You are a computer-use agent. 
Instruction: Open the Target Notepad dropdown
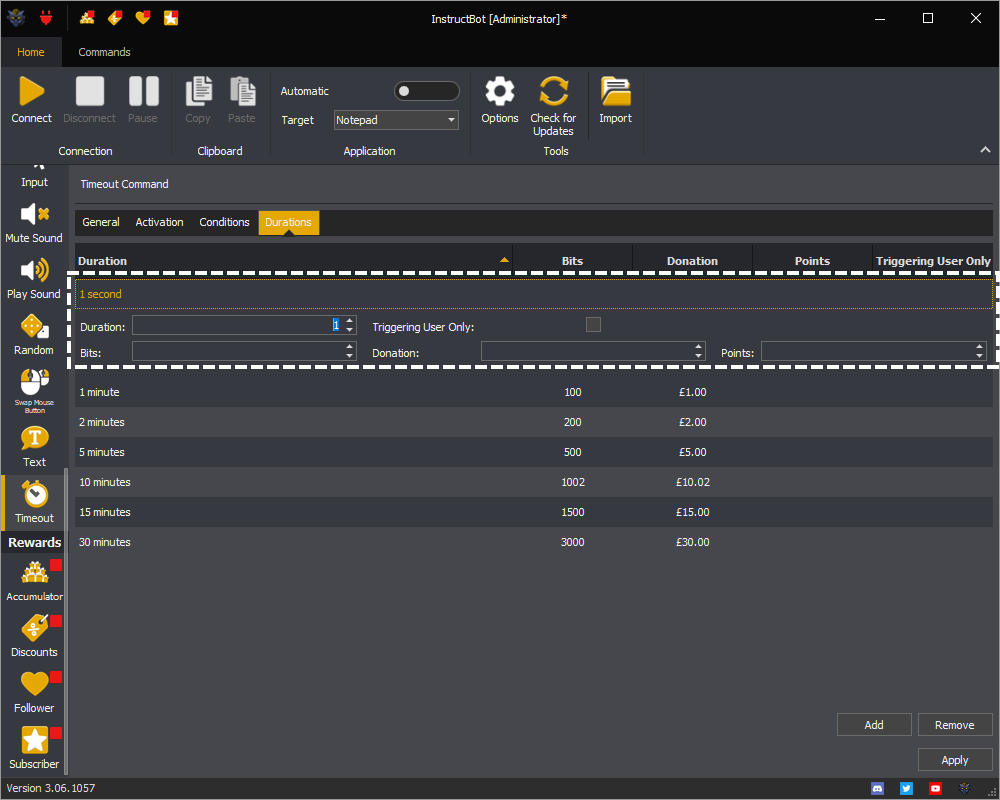396,120
